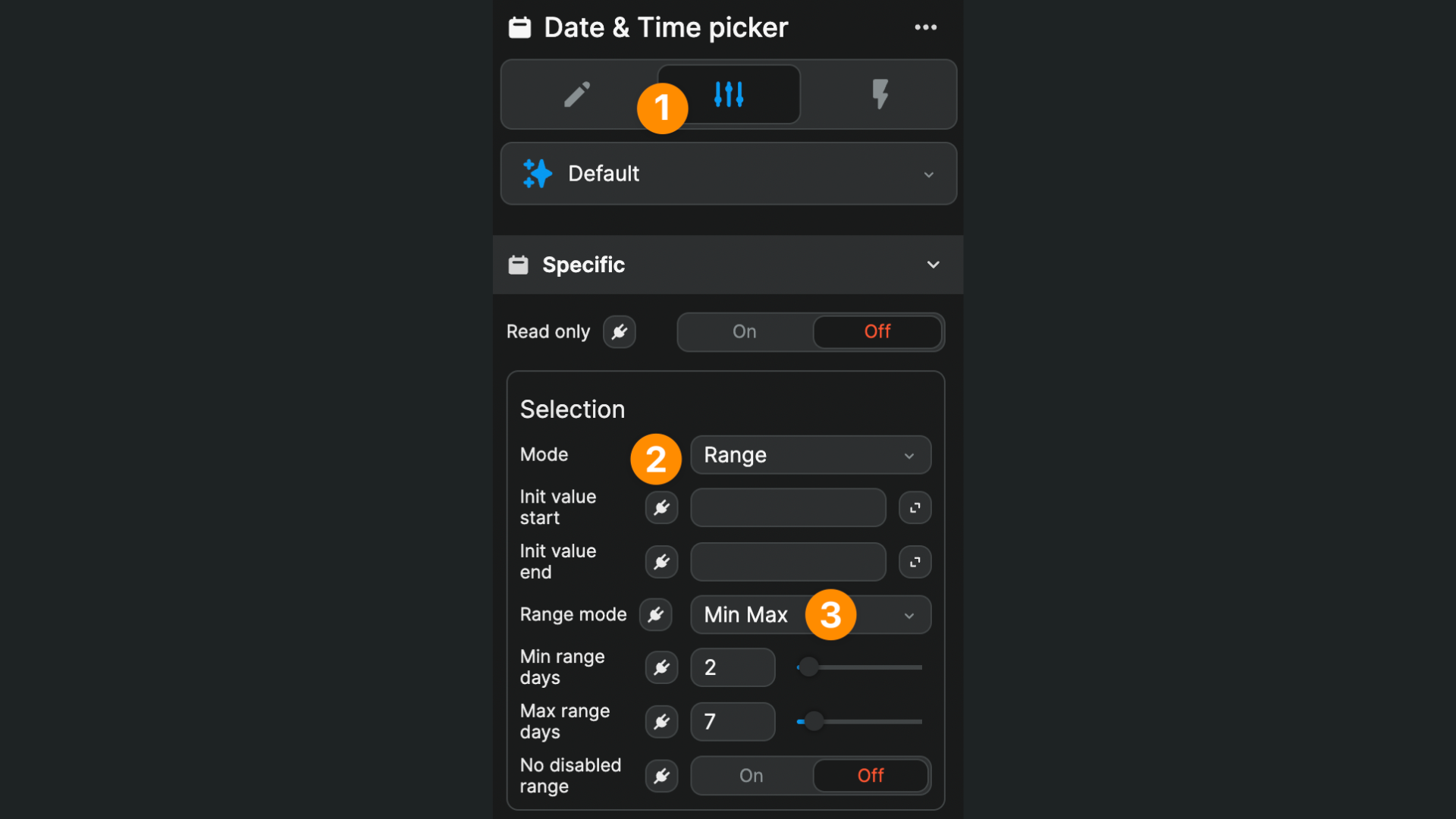Open the Default preset dropdown
Viewport: 1456px width, 819px height.
(728, 174)
